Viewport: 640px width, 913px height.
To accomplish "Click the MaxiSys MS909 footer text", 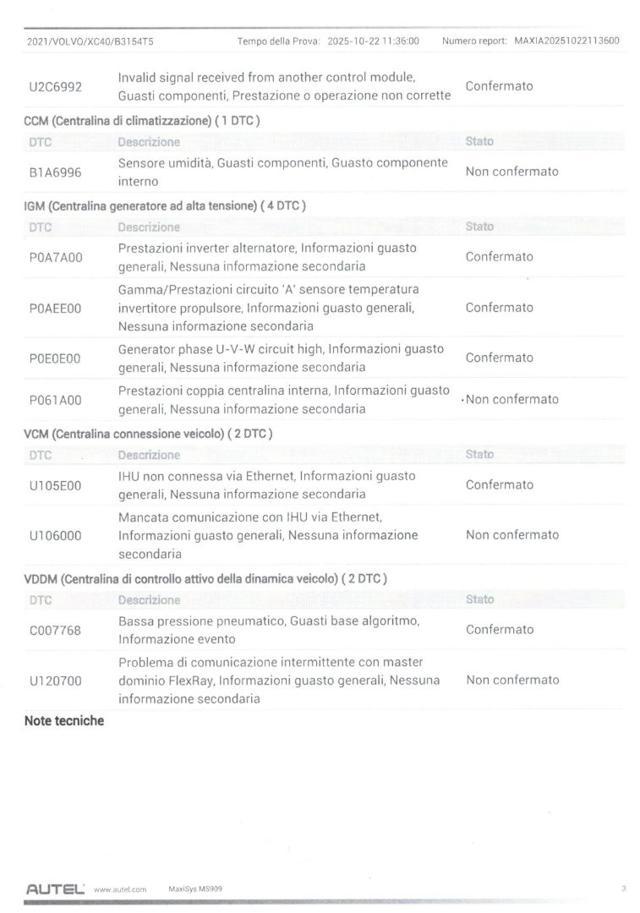I will coord(195,889).
